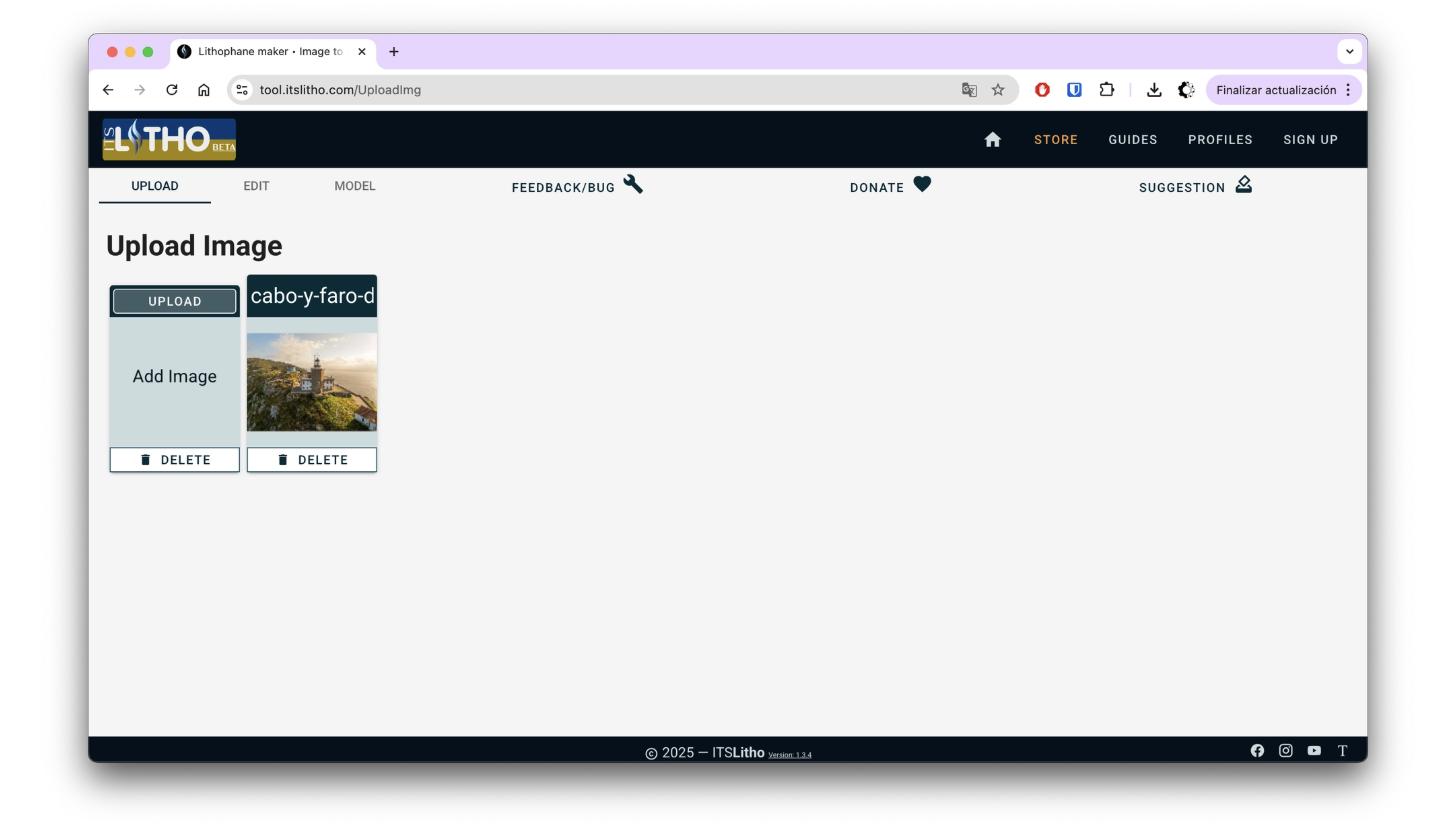Open the tab search dropdown arrow
Viewport: 1456px width, 828px height.
click(x=1350, y=51)
